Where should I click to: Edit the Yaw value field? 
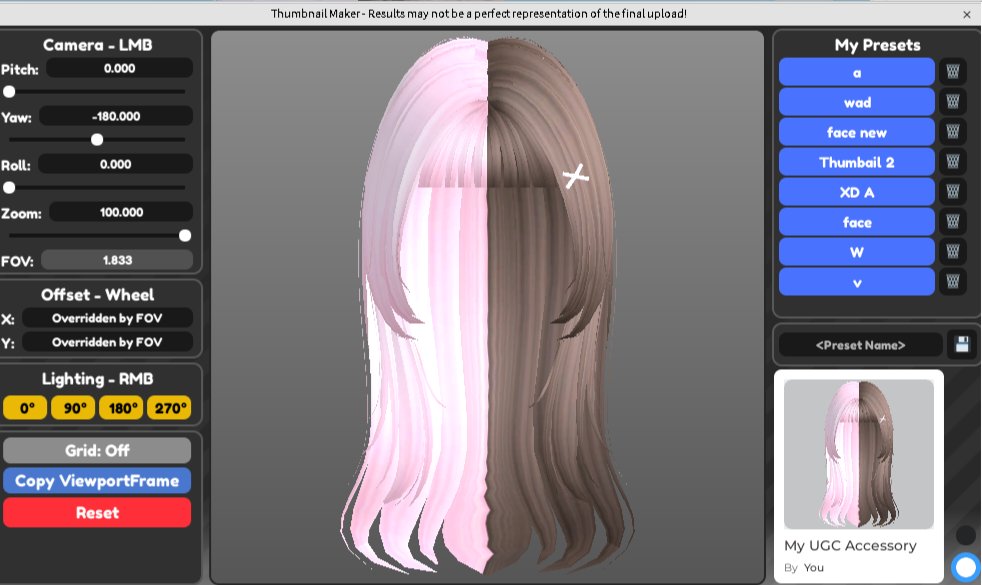tap(116, 116)
